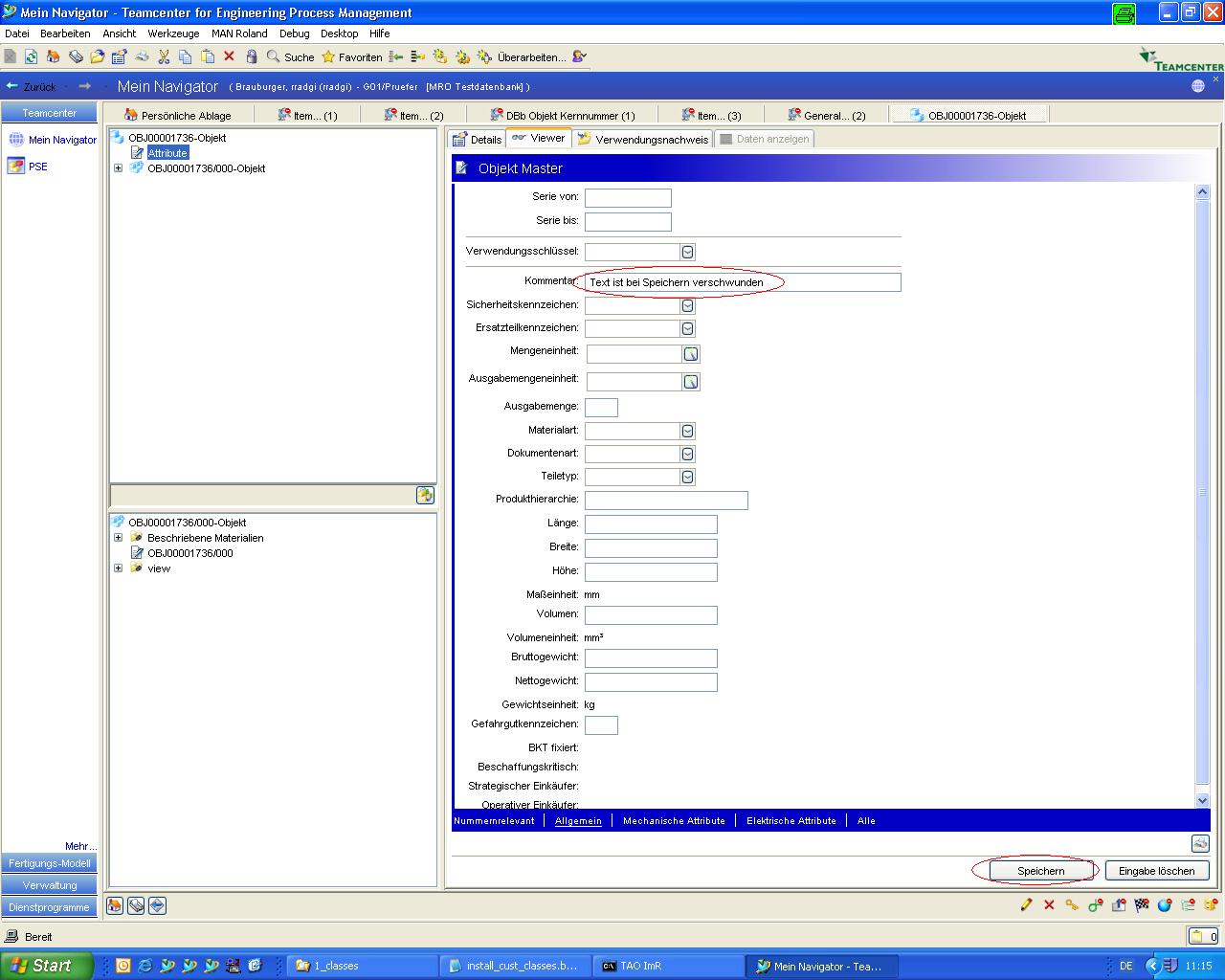Screen dimensions: 1225x980
Task: Open the Persönliche Ablage tab
Action: click(179, 115)
